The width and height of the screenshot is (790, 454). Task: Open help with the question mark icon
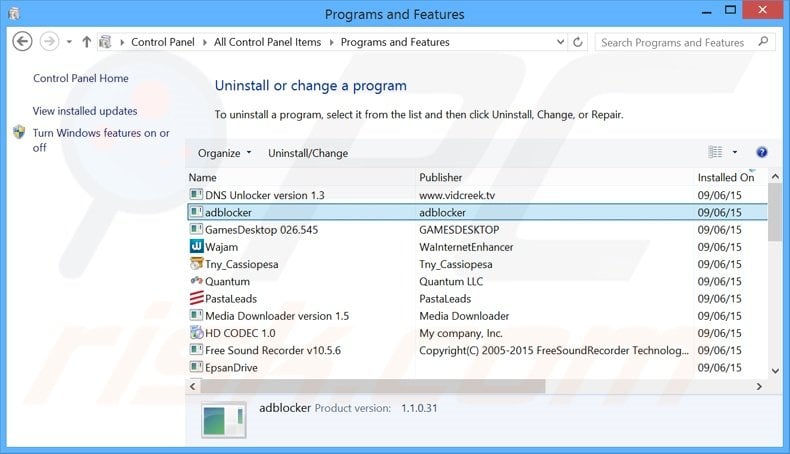[762, 152]
